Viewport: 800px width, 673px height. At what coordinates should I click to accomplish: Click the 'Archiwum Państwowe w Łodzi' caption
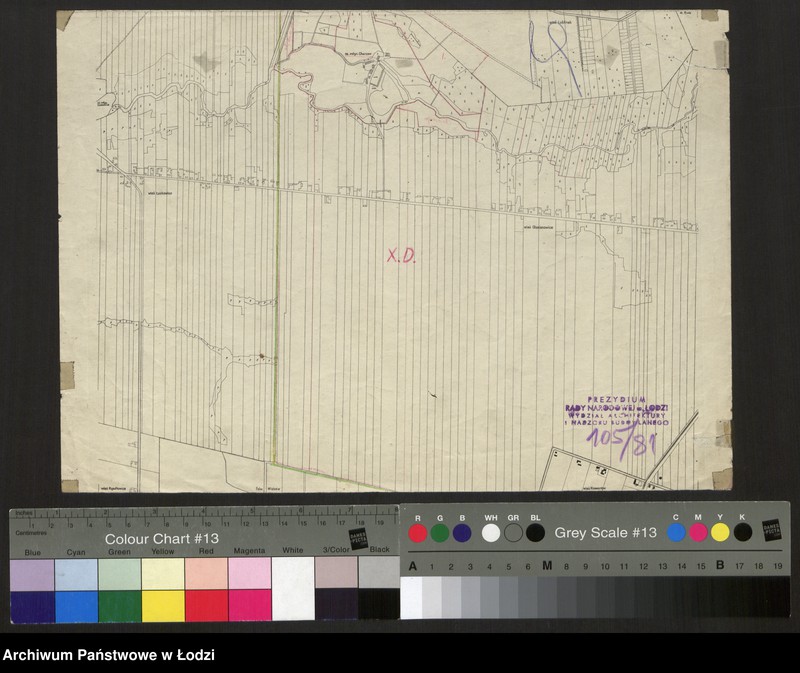pos(108,656)
